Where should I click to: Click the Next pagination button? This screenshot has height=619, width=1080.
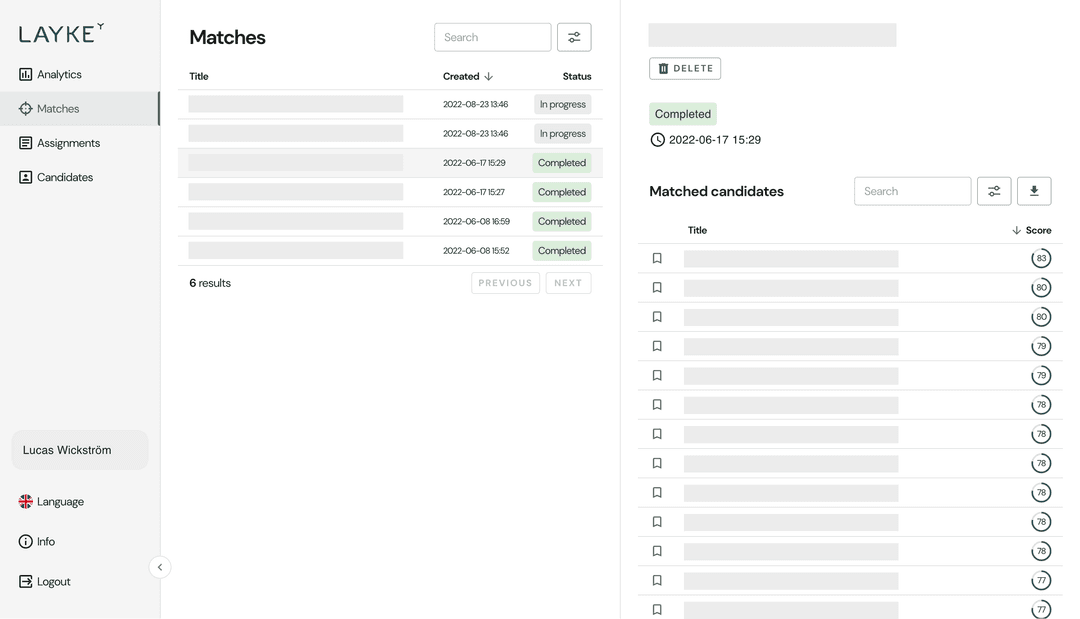click(568, 283)
